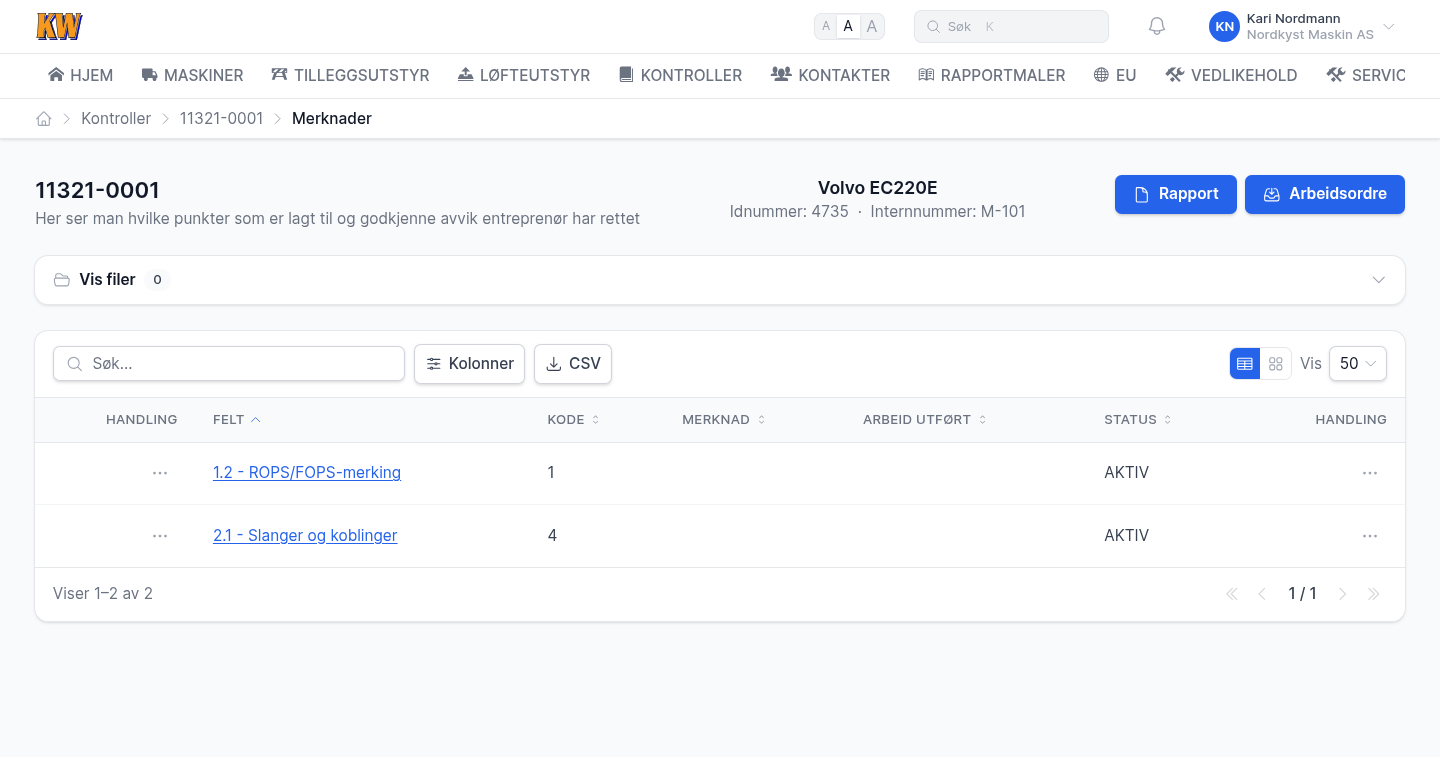The height and width of the screenshot is (757, 1440).
Task: Click the Rapport button
Action: point(1176,194)
